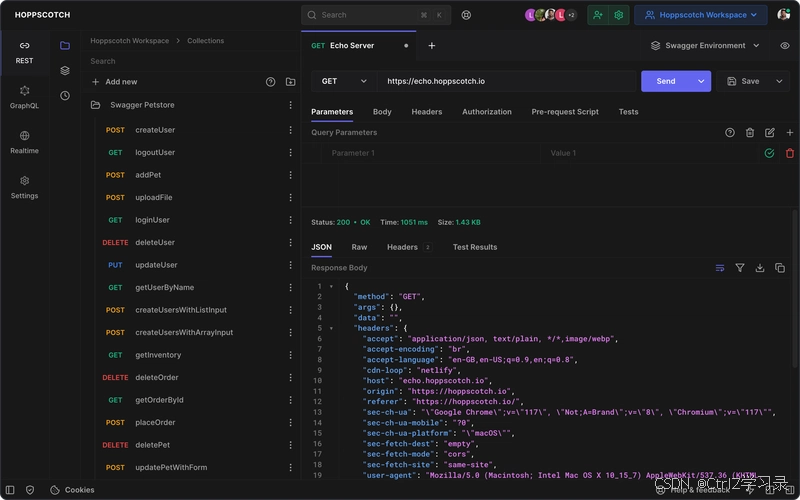Open workspace settings gear icon
Screen dimensions: 800x500
click(x=619, y=15)
